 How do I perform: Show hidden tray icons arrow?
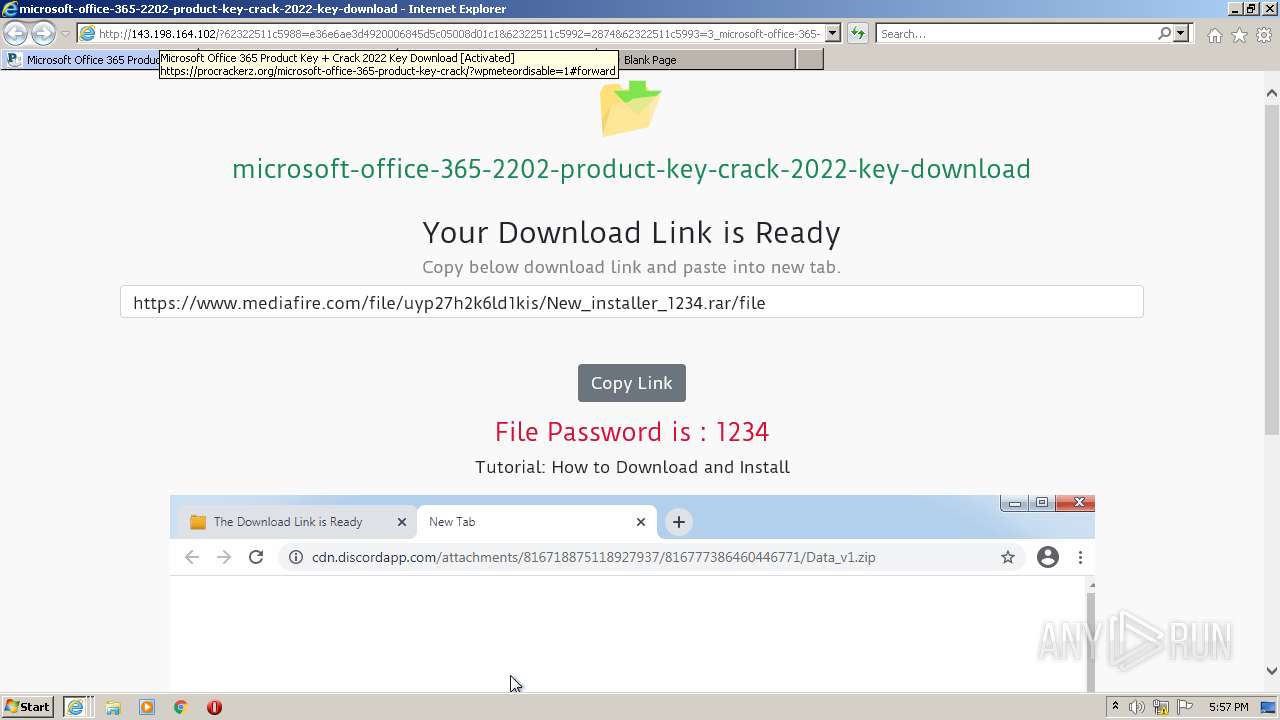[1115, 707]
